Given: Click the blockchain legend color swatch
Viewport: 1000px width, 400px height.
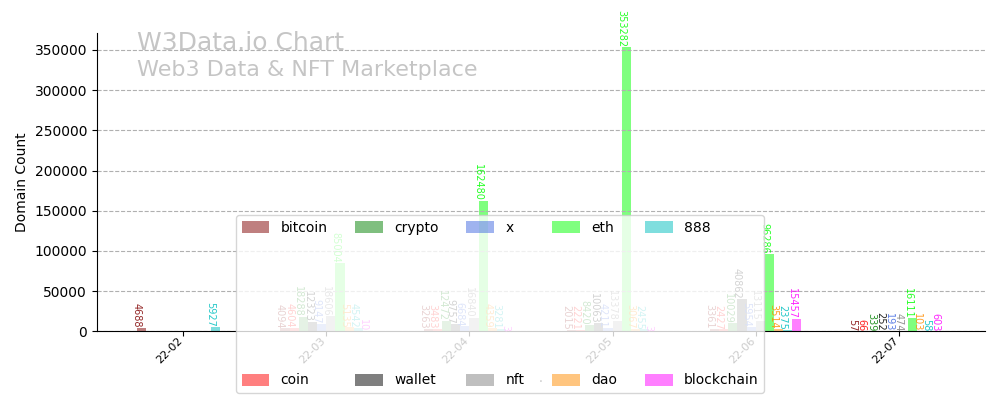Looking at the screenshot, I should tap(659, 380).
